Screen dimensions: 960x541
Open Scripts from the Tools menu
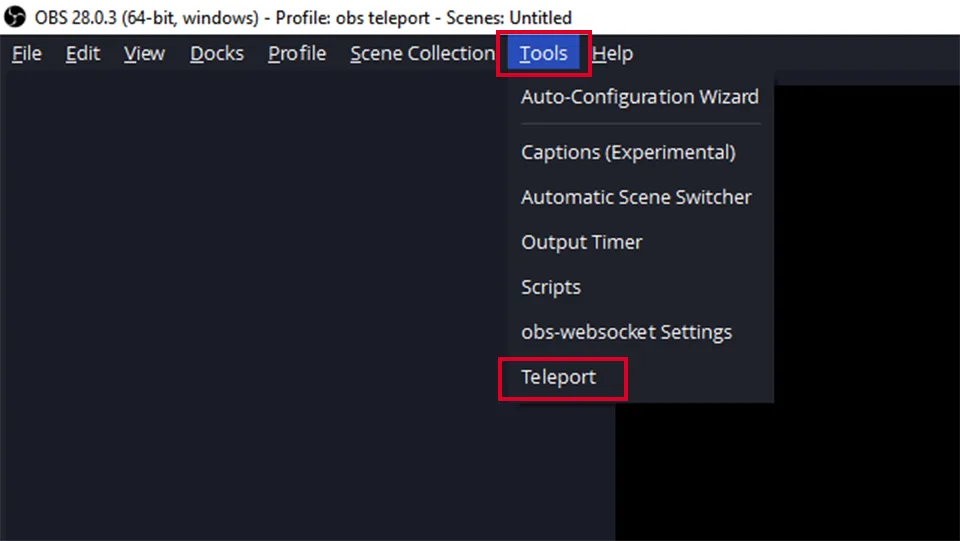click(x=551, y=287)
